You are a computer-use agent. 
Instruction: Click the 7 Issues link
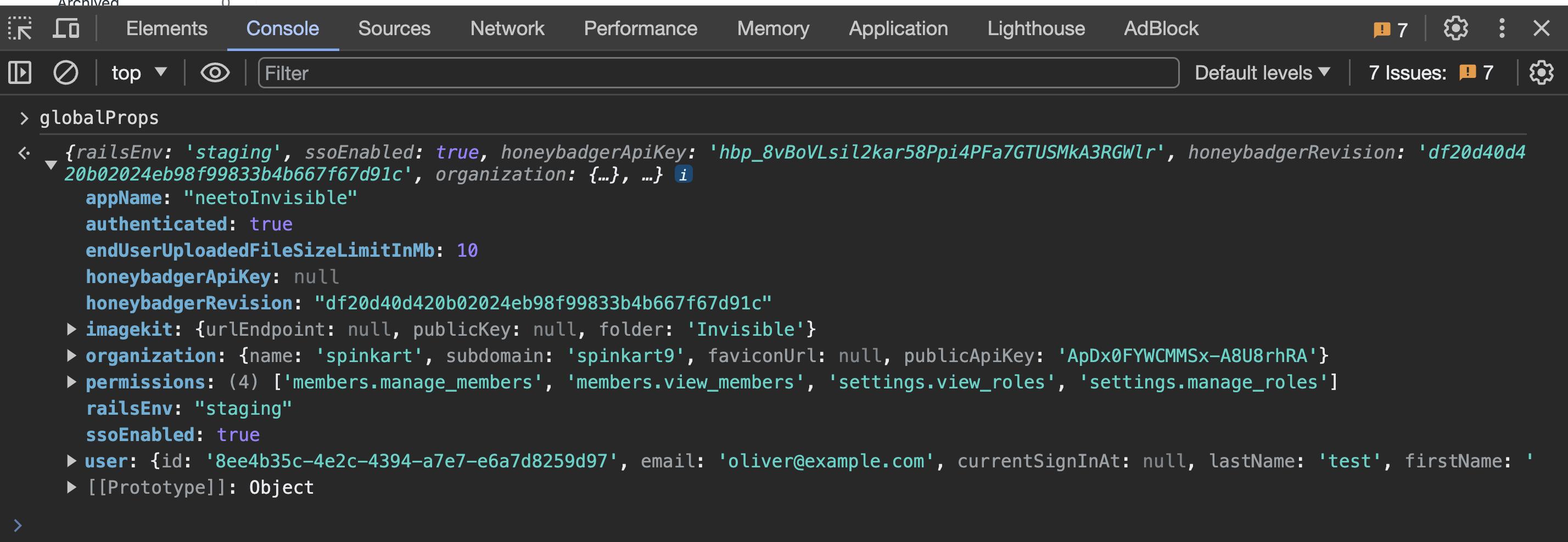1430,73
